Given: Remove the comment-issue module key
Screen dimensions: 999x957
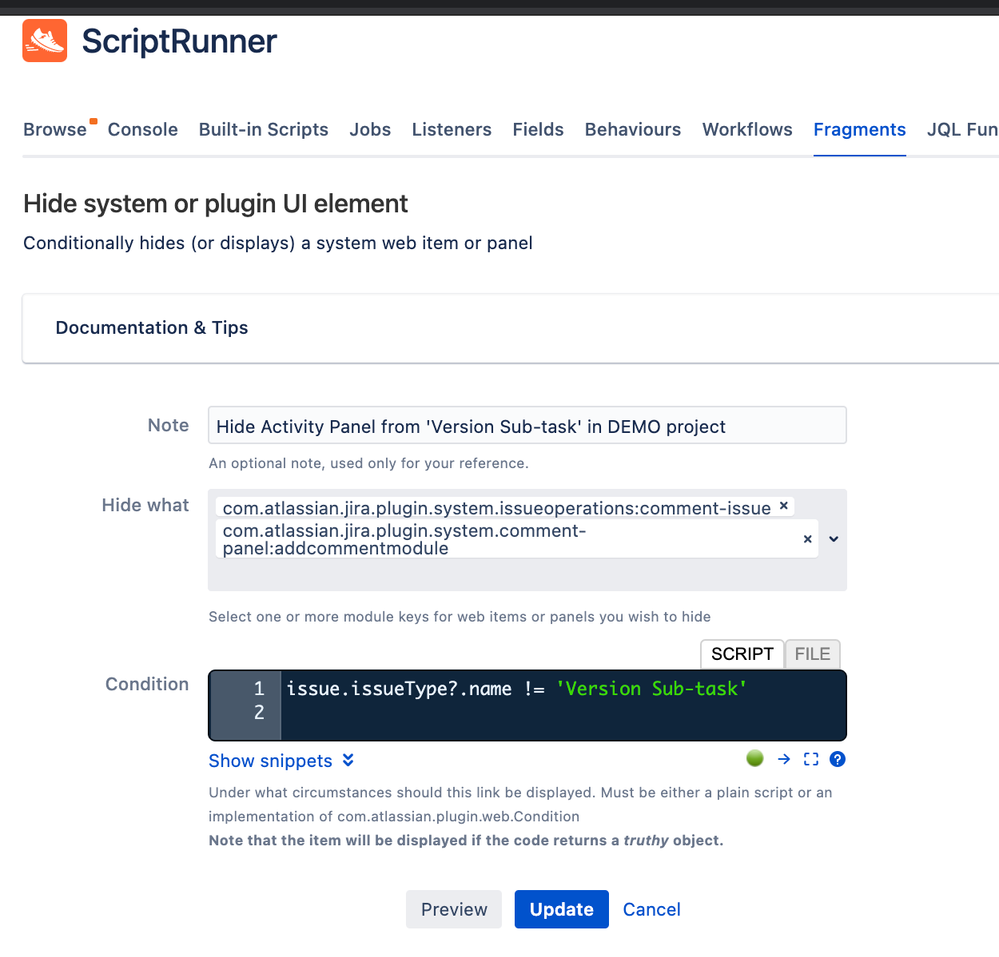Looking at the screenshot, I should coord(784,505).
